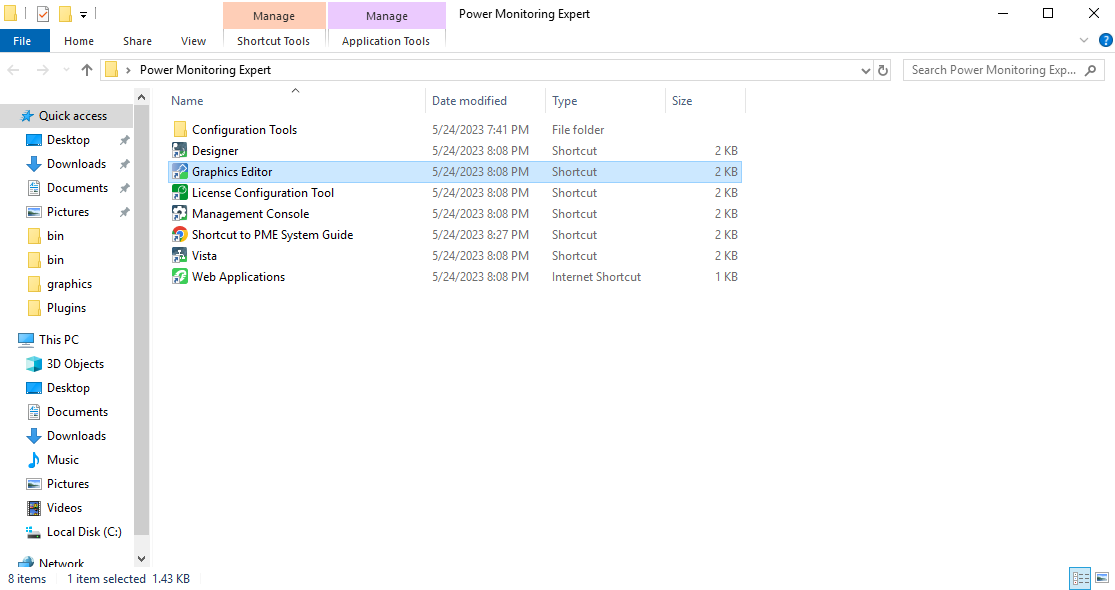Open the Application Tools tab
This screenshot has height=590, width=1115.
click(x=386, y=41)
